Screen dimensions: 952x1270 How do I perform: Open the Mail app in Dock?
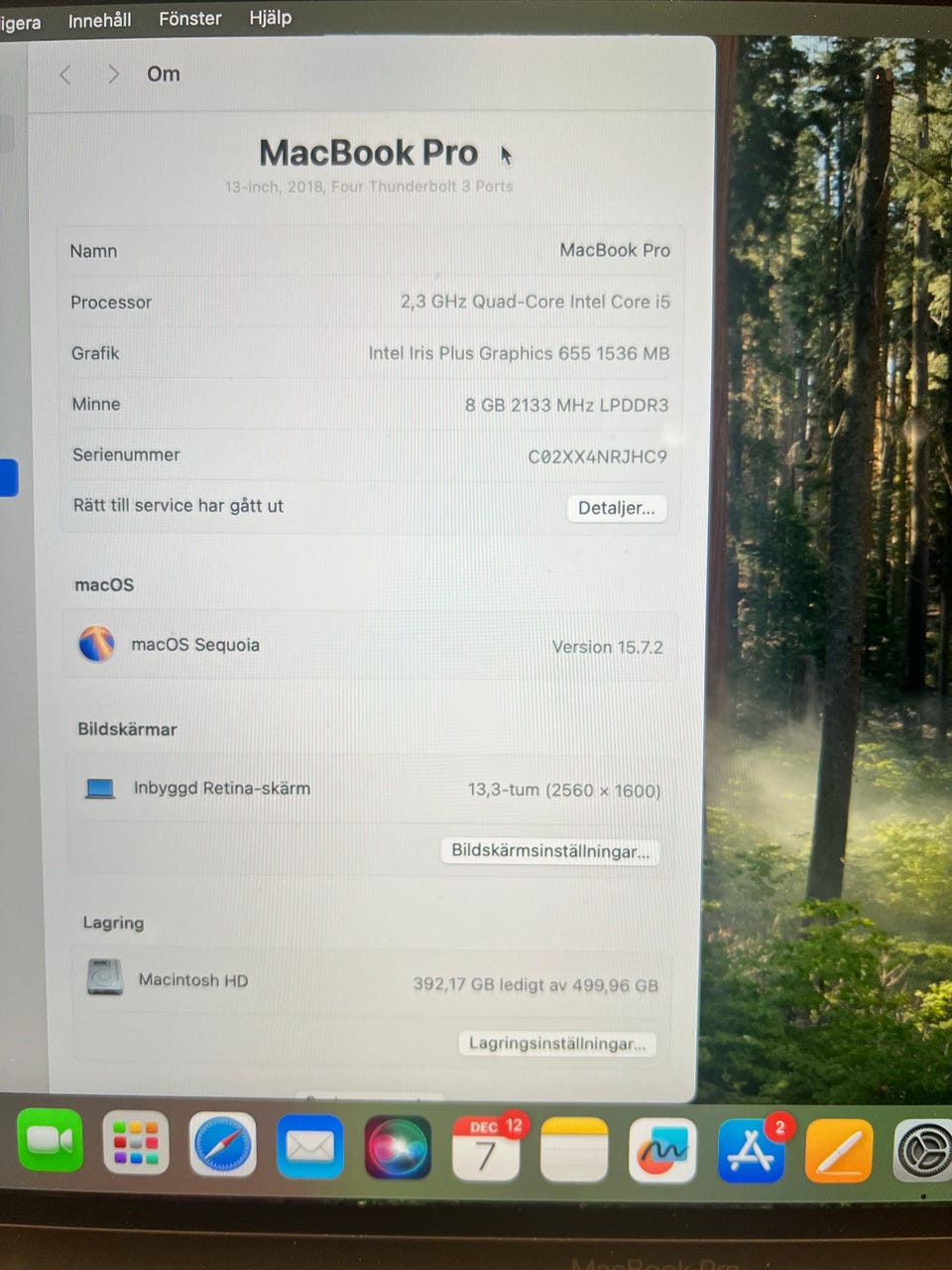(310, 1147)
